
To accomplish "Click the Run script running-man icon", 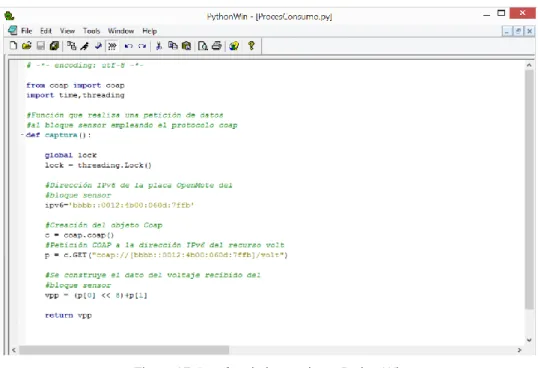I will coord(85,46).
